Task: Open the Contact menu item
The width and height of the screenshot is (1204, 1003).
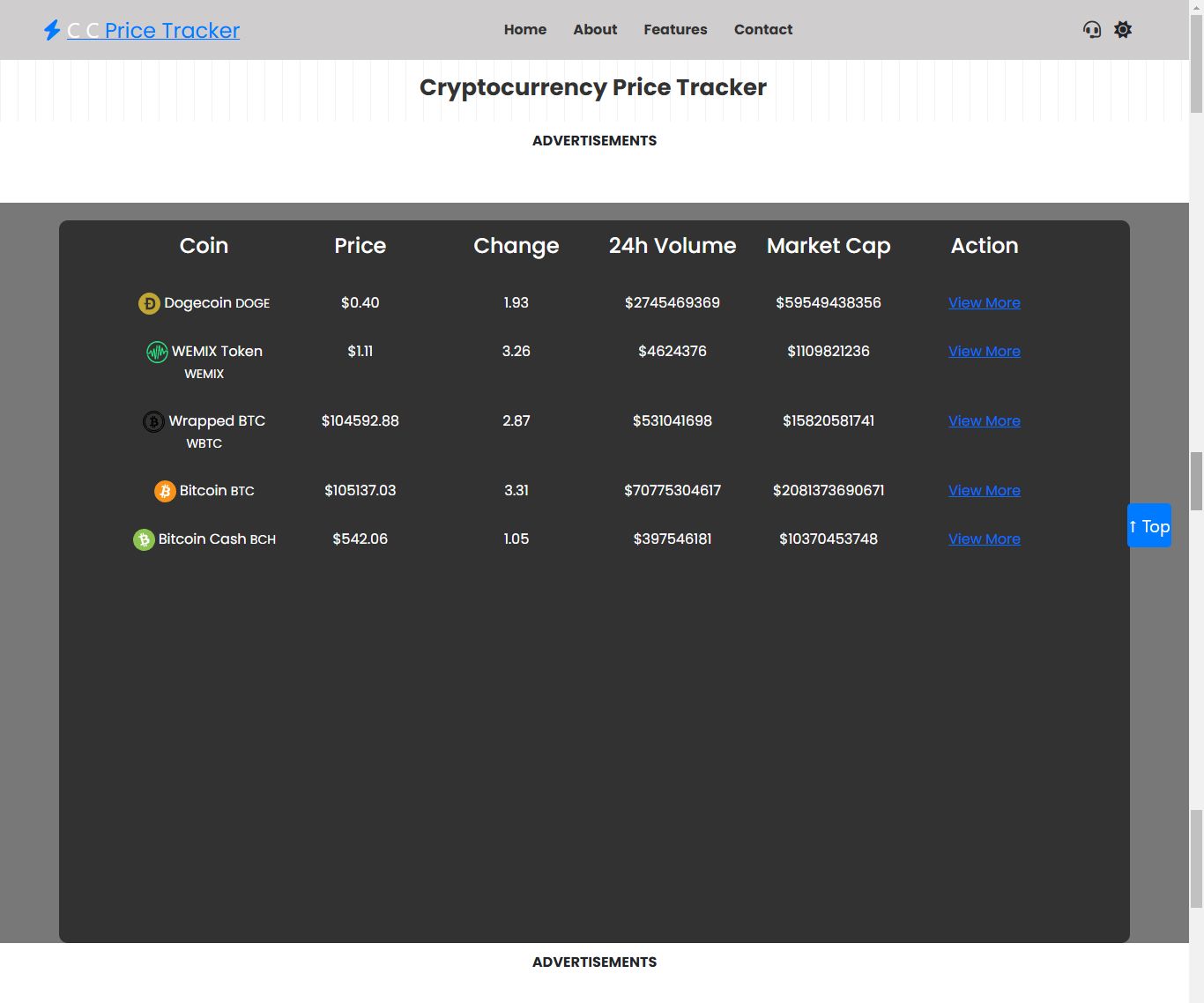Action: pos(763,29)
